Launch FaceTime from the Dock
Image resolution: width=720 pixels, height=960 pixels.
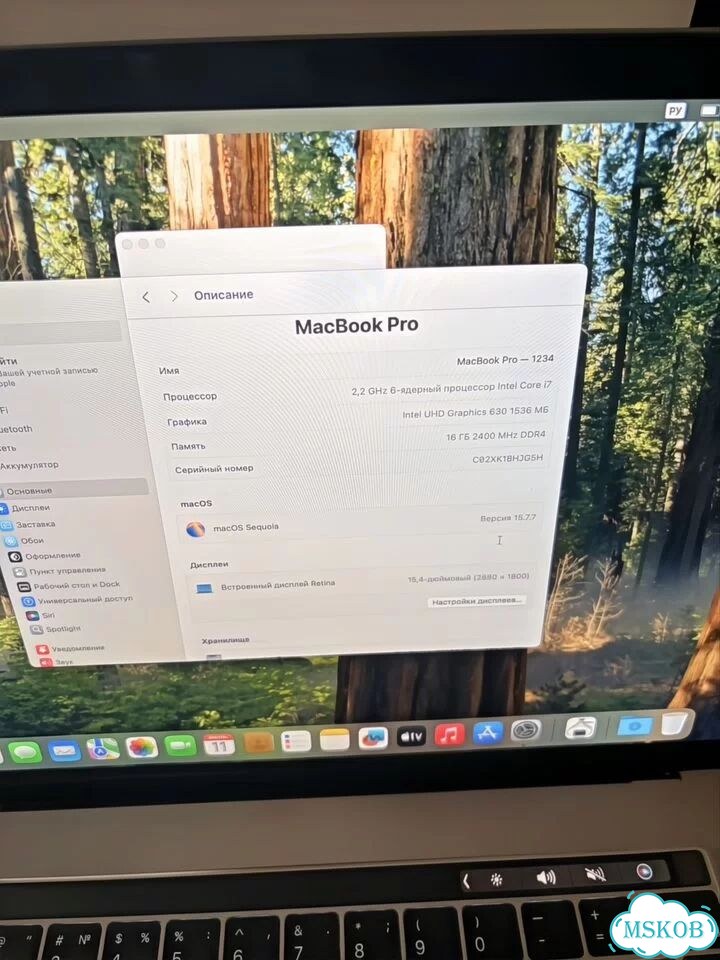pyautogui.click(x=181, y=746)
